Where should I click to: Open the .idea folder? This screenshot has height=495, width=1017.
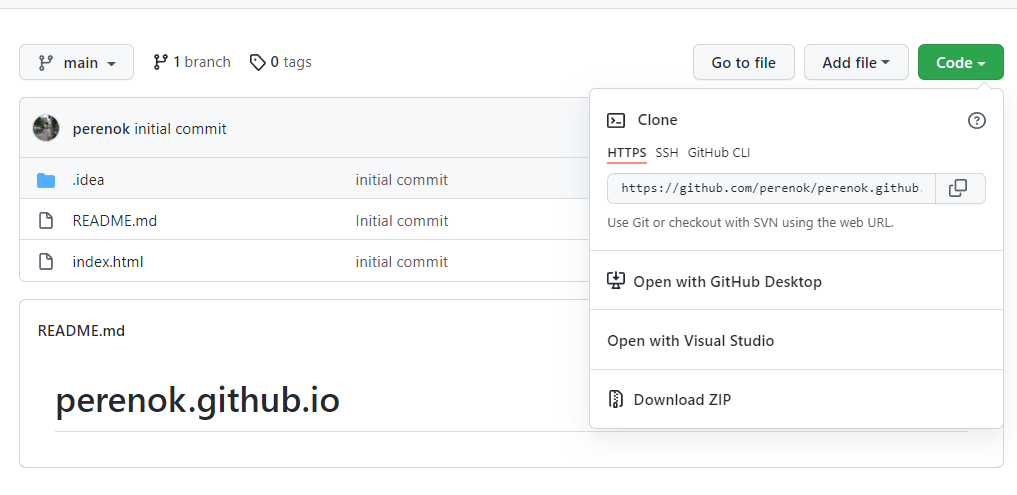point(88,180)
